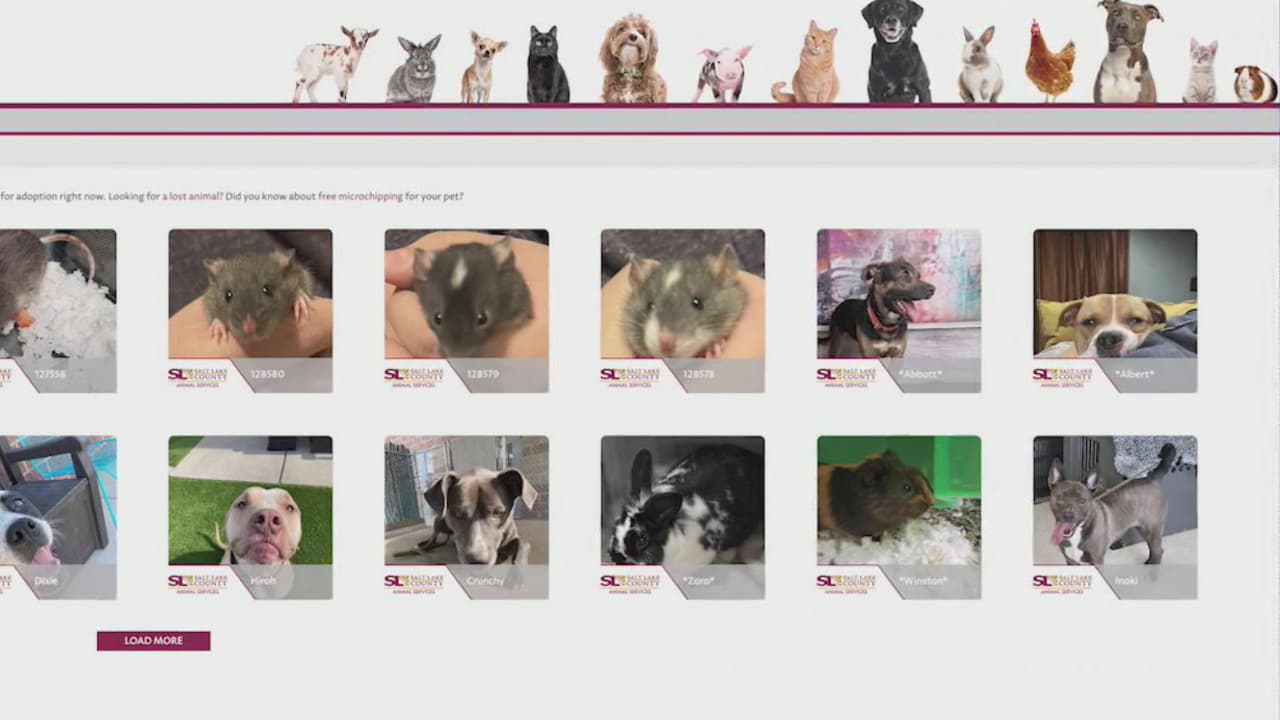Viewport: 1280px width, 720px height.
Task: View Crunchy the dog's photo
Action: 466,498
